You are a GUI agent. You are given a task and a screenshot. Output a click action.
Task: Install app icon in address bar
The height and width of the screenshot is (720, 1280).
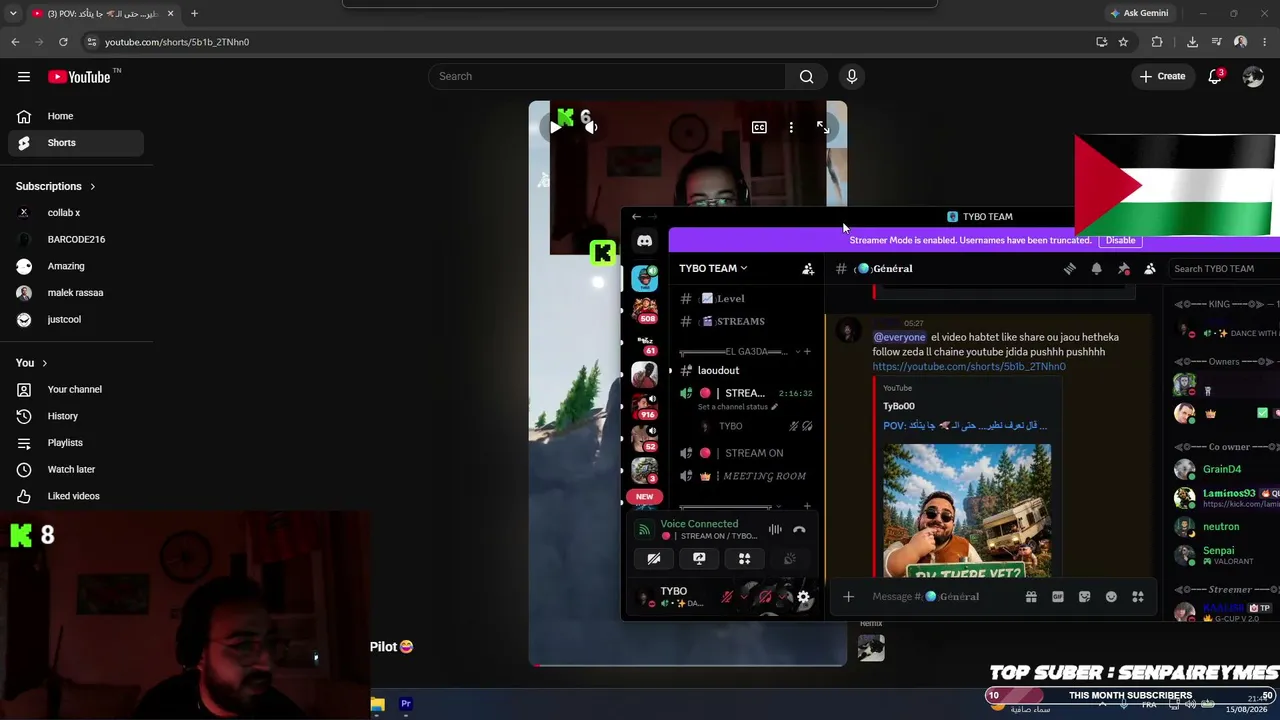point(1101,42)
